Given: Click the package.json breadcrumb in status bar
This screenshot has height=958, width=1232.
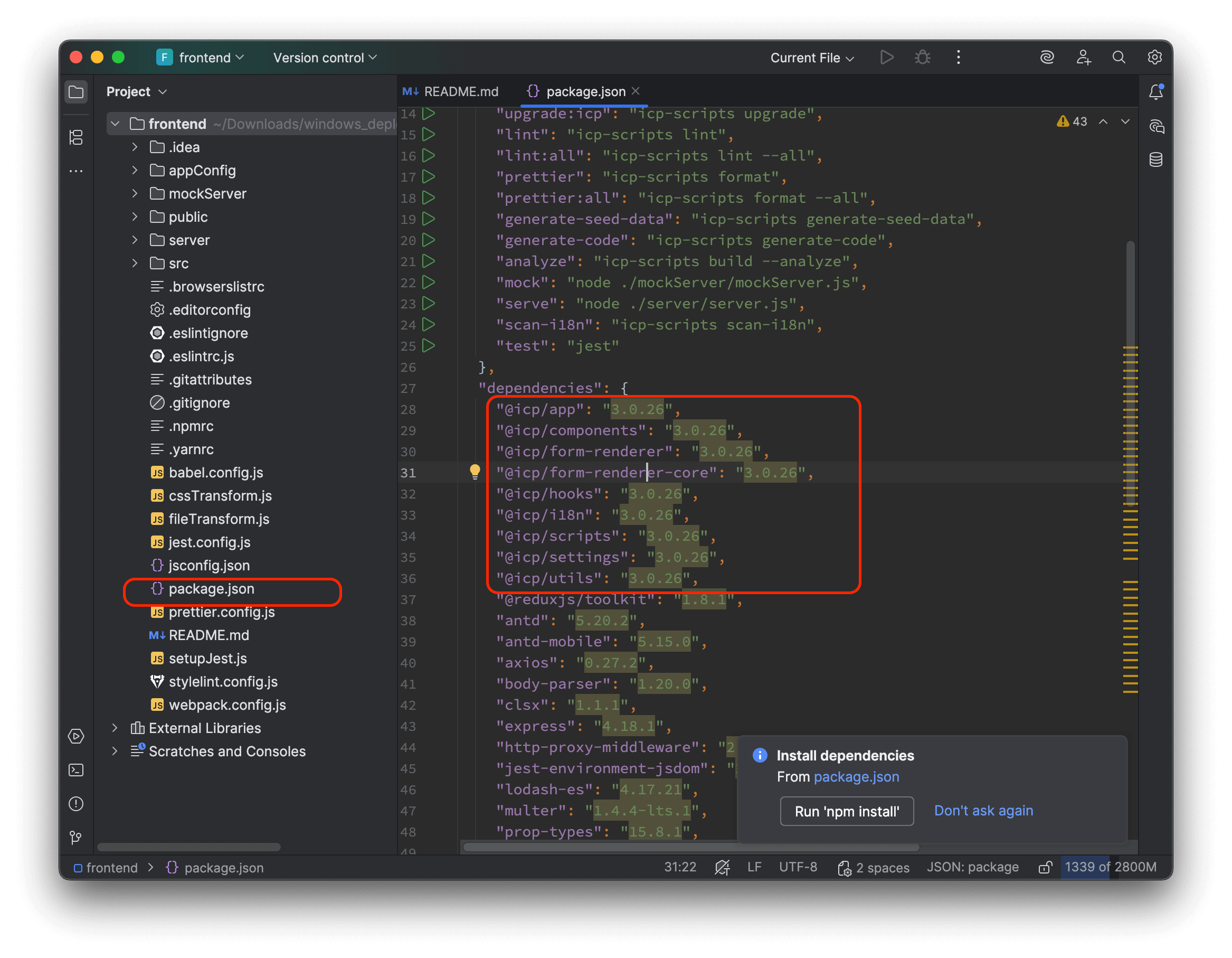Looking at the screenshot, I should pyautogui.click(x=215, y=867).
